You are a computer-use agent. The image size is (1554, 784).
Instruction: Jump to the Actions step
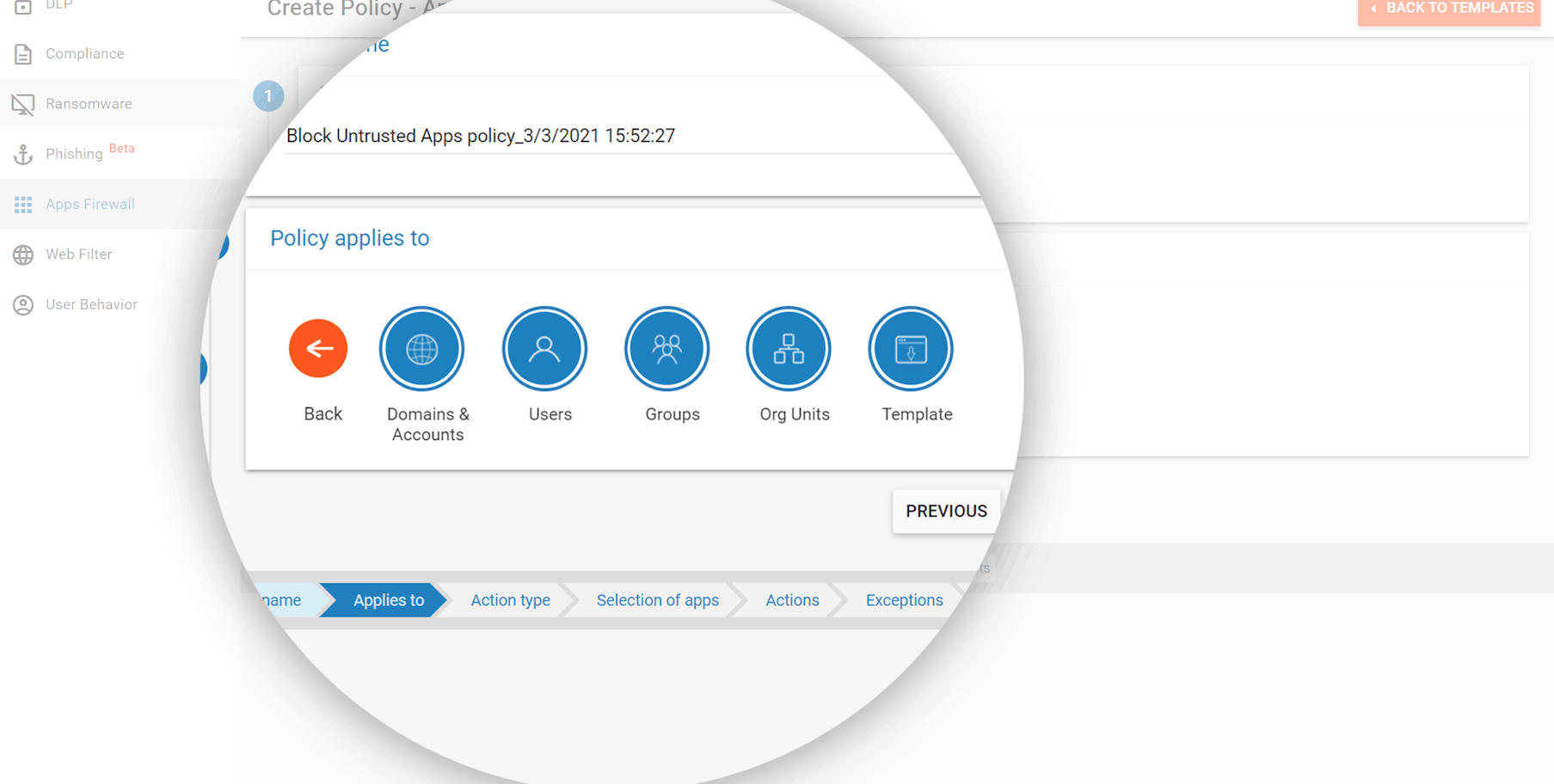click(x=792, y=600)
